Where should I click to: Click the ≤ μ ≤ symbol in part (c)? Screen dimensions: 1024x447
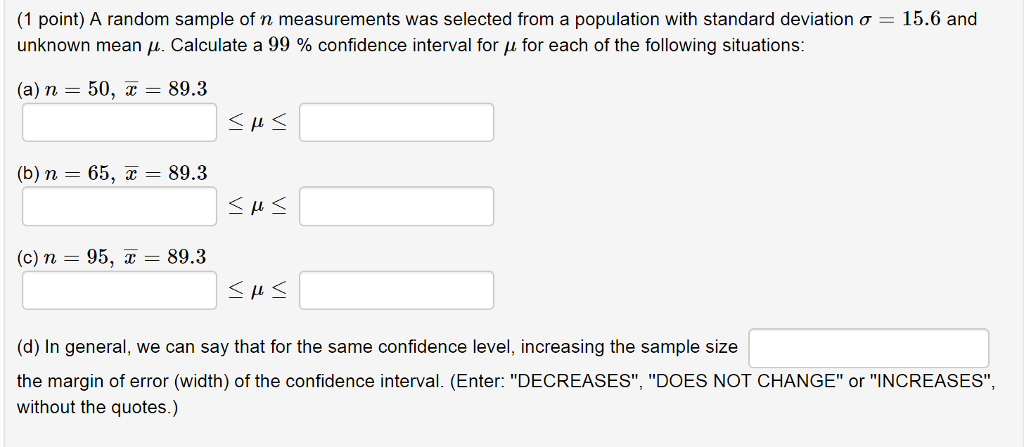click(257, 291)
